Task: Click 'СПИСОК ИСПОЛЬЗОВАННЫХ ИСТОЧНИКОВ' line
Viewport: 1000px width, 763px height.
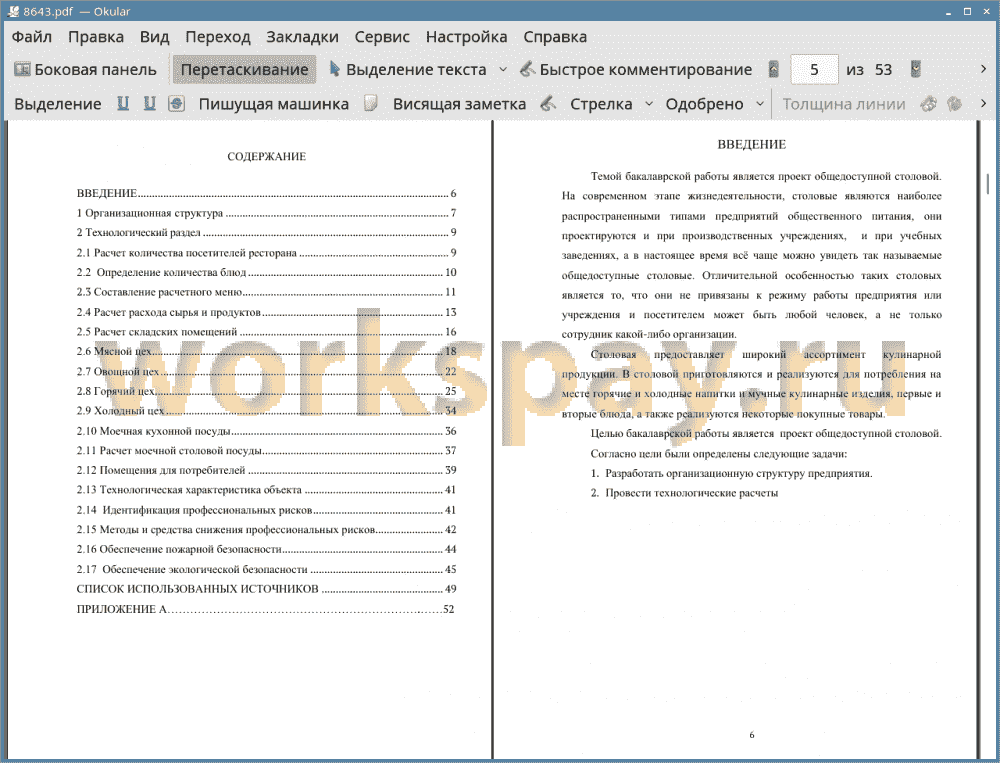Action: tap(266, 589)
